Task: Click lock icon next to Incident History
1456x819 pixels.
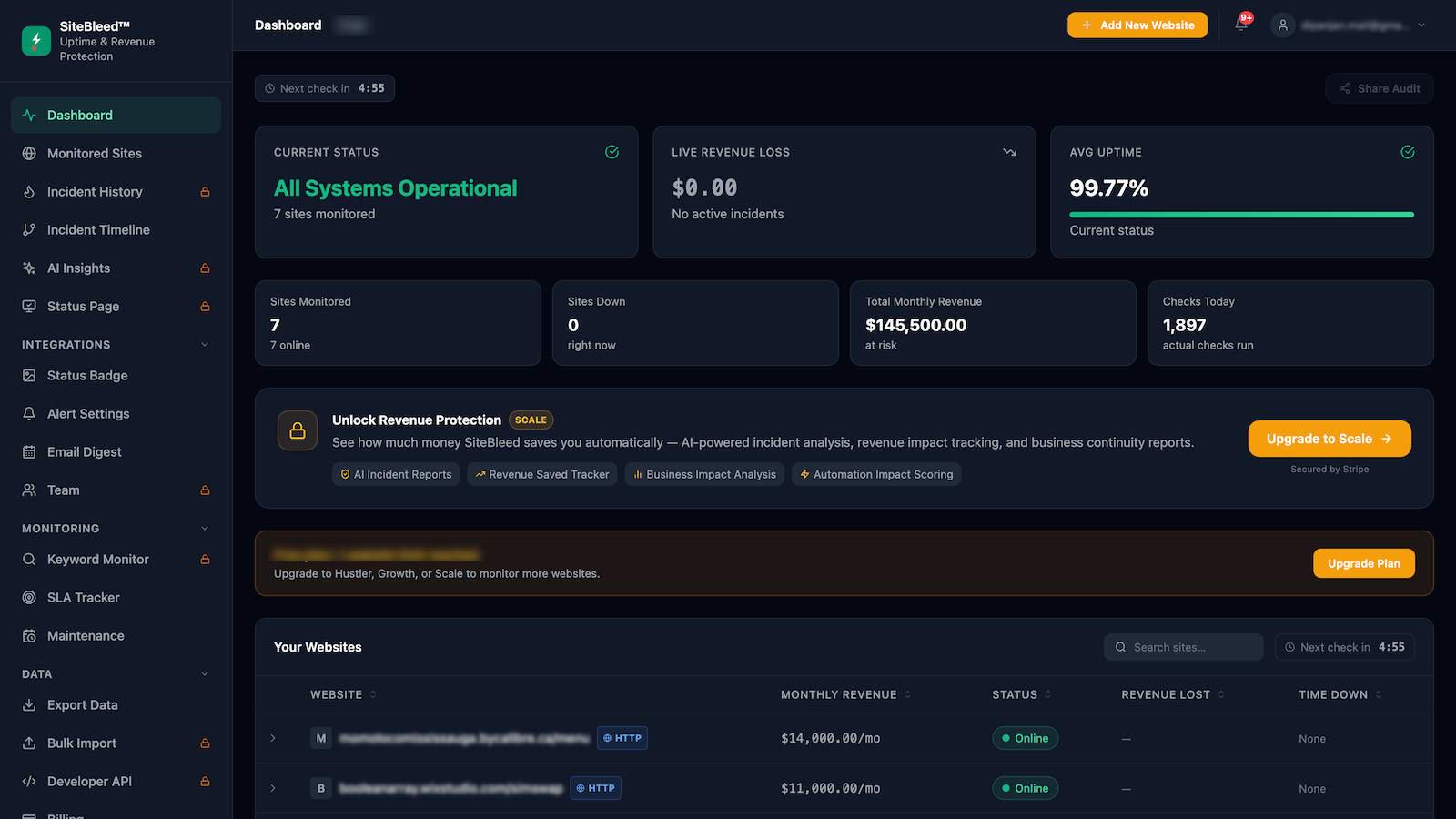Action: pos(205,192)
